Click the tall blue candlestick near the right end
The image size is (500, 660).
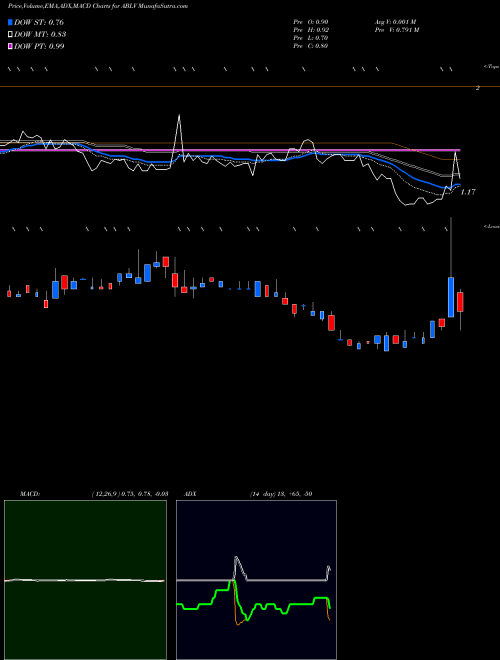point(451,297)
